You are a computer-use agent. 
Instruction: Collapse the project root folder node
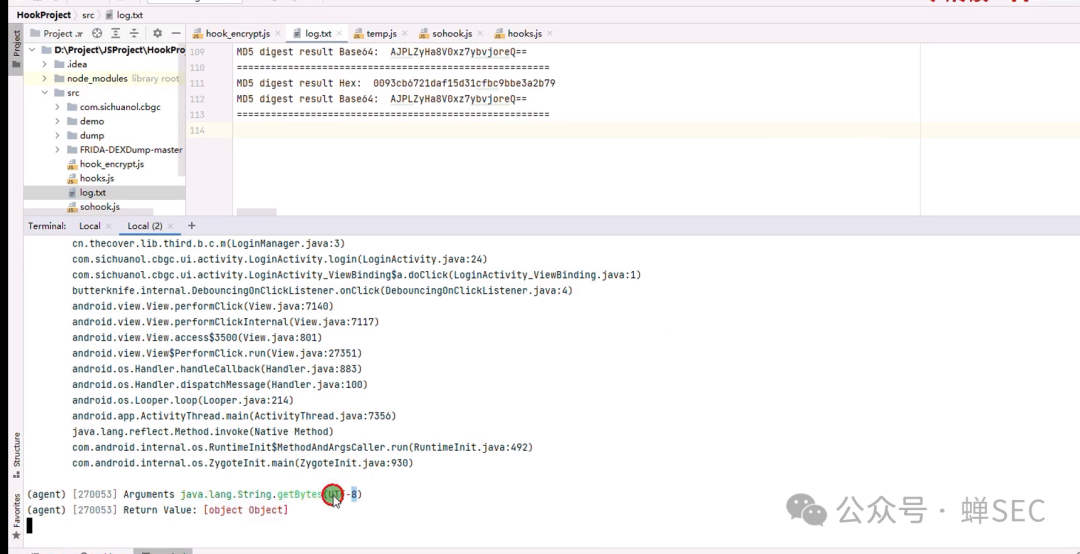[32, 50]
